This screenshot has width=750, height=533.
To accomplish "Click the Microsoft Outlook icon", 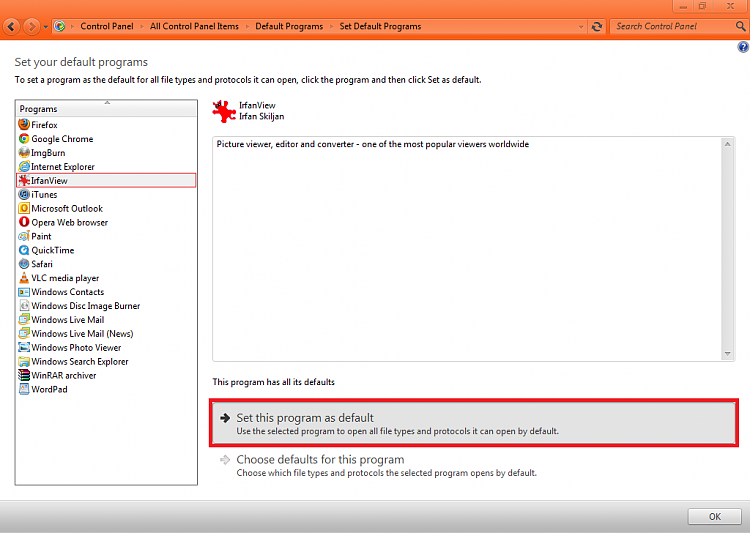I will coord(24,208).
